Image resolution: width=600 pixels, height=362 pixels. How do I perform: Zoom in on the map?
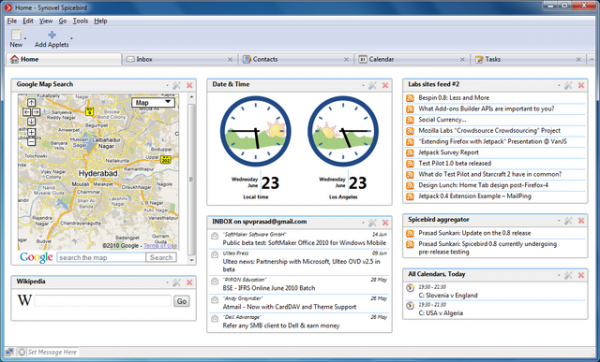(31, 132)
